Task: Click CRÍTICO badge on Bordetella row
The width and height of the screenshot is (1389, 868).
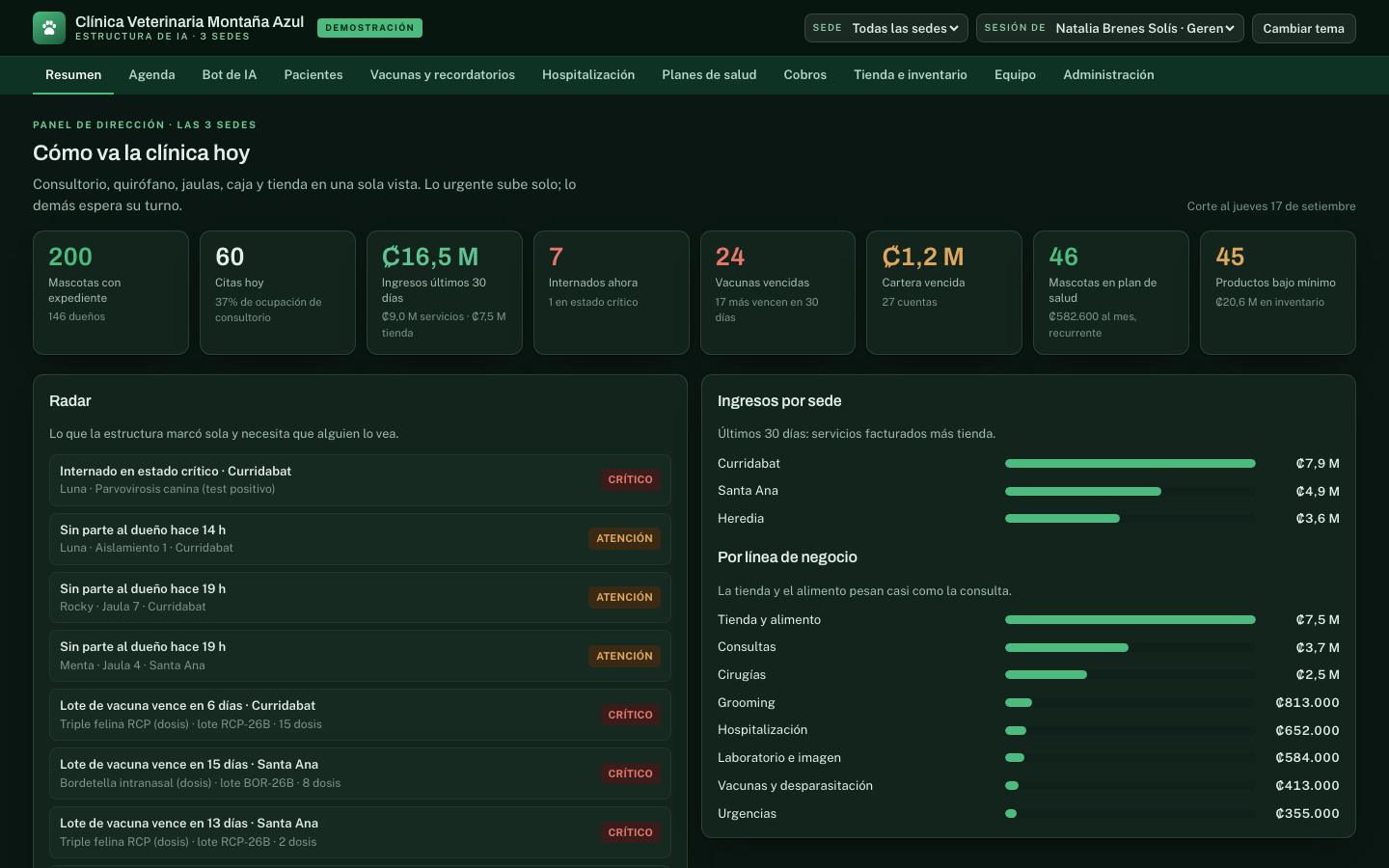Action: tap(630, 773)
